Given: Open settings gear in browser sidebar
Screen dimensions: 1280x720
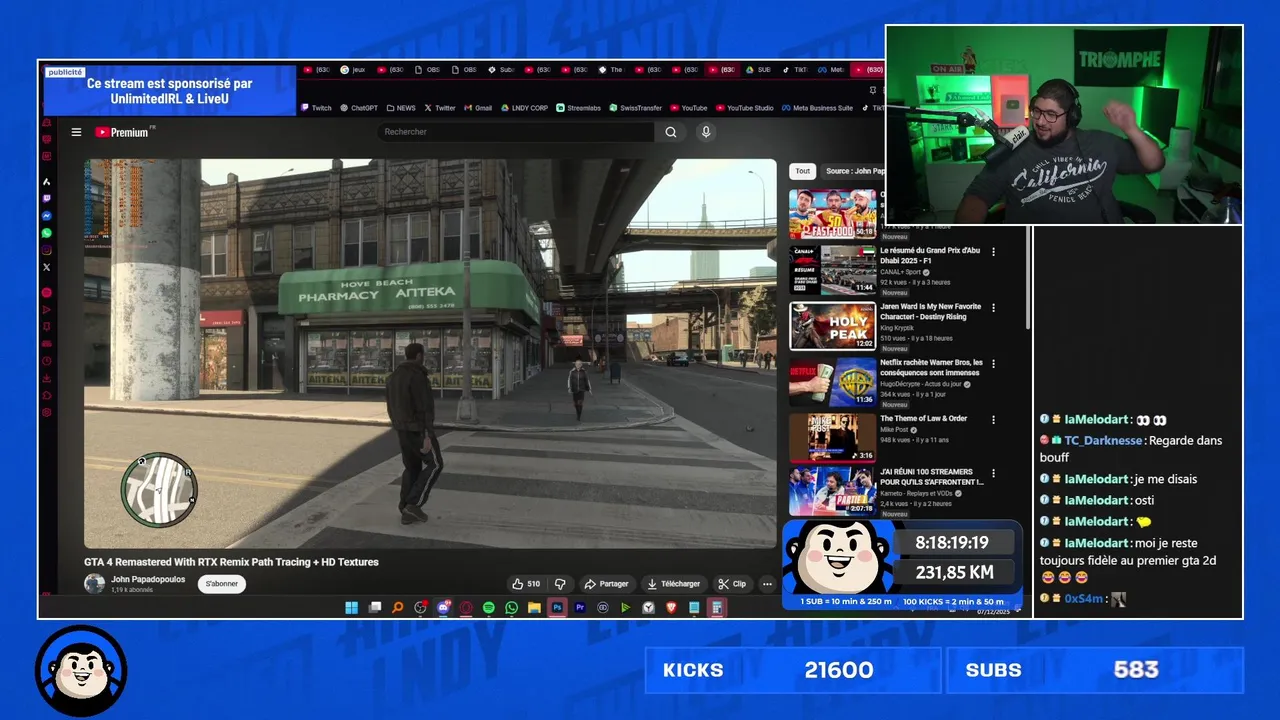Looking at the screenshot, I should [x=47, y=412].
